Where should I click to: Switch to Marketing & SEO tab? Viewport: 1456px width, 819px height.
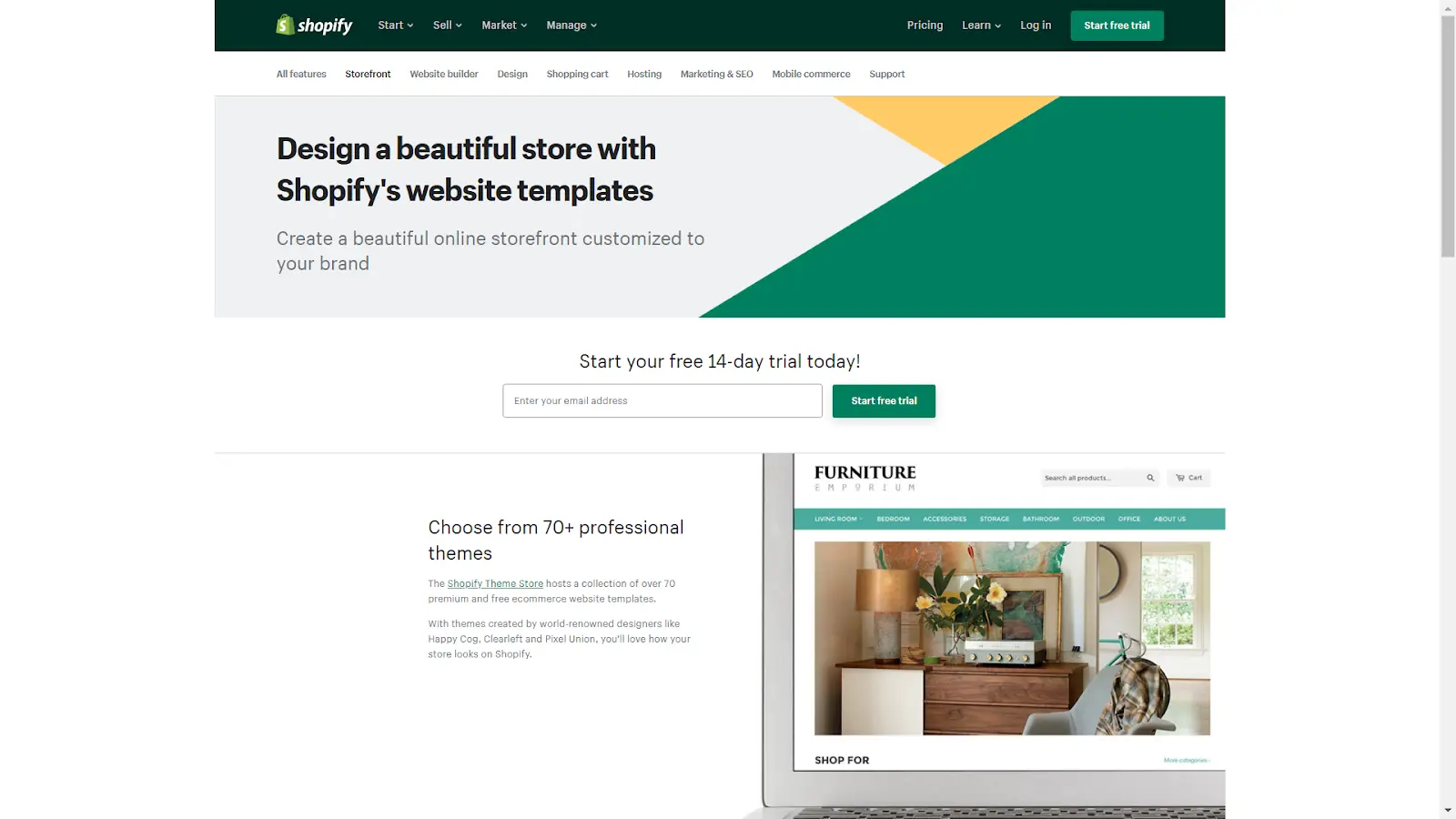(x=717, y=74)
